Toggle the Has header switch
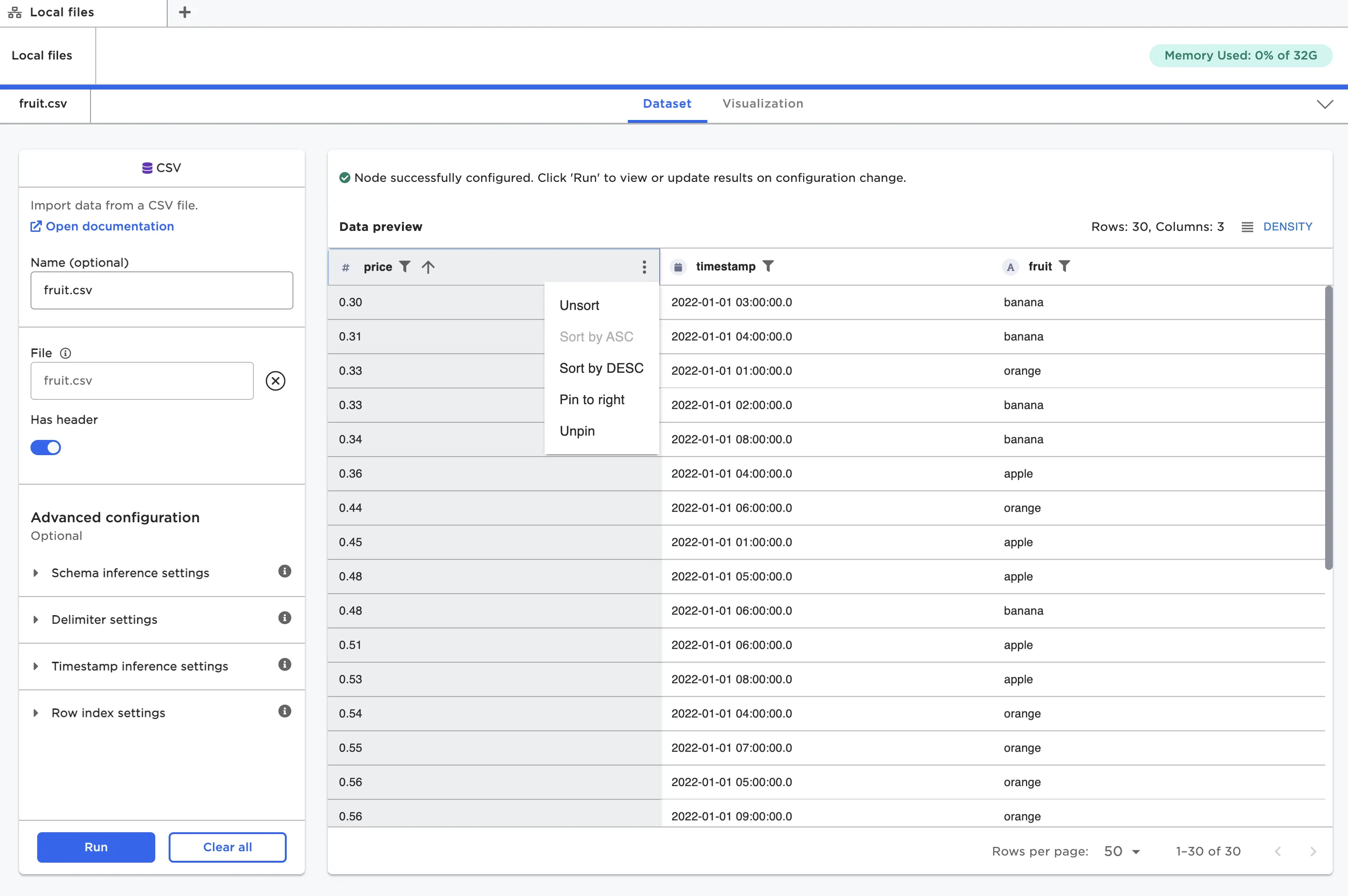The height and width of the screenshot is (896, 1348). pyautogui.click(x=46, y=448)
